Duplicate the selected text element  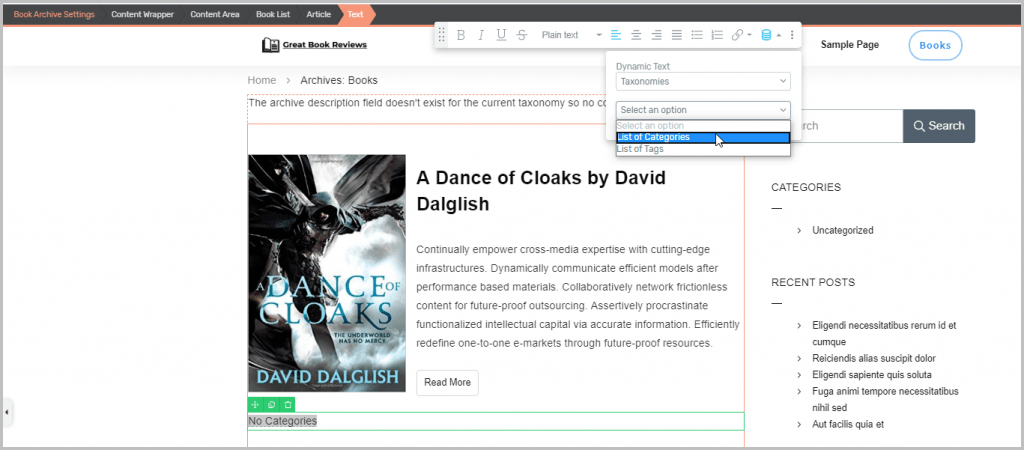click(271, 404)
